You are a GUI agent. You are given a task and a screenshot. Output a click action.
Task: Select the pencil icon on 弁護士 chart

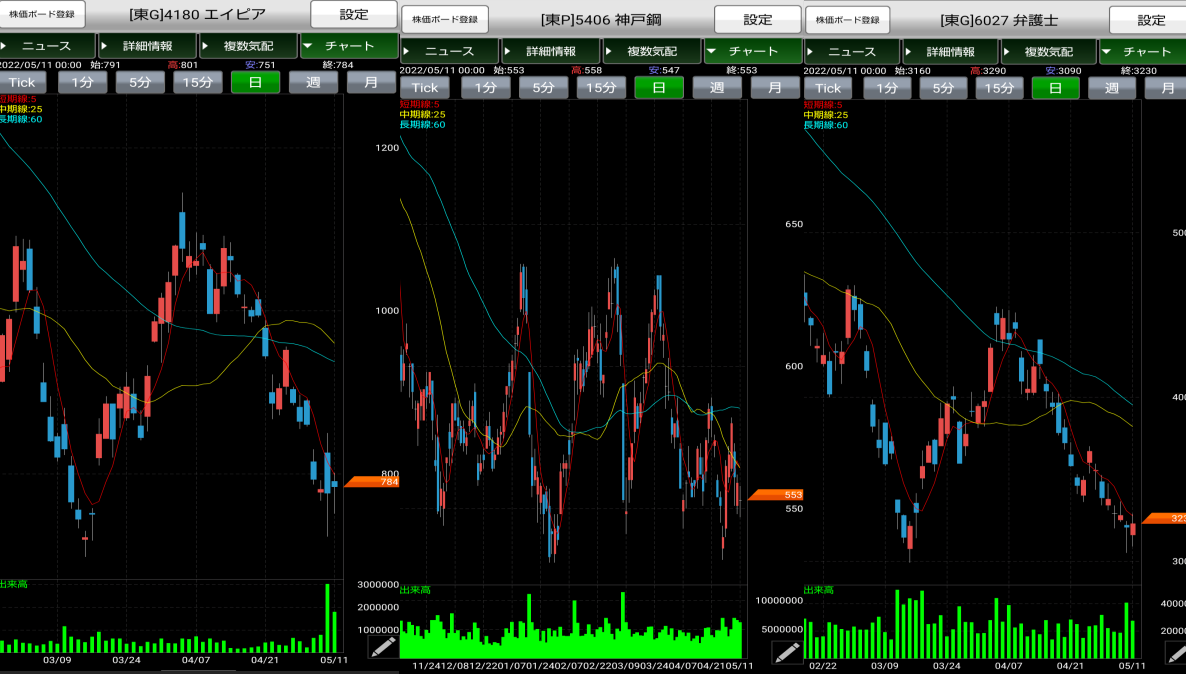point(1176,652)
